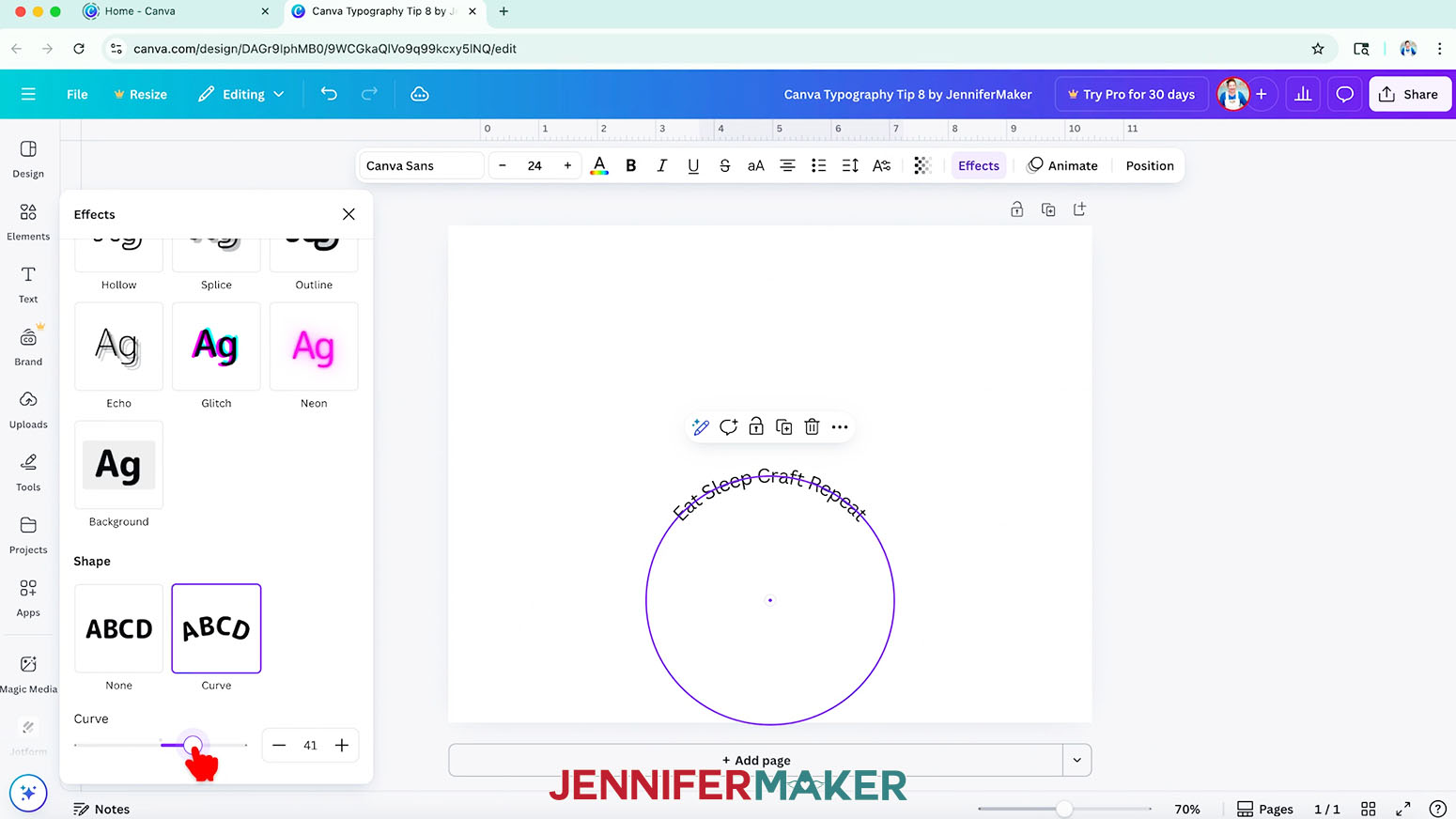Apply the Background text effect
The width and height of the screenshot is (1456, 819).
pos(118,465)
